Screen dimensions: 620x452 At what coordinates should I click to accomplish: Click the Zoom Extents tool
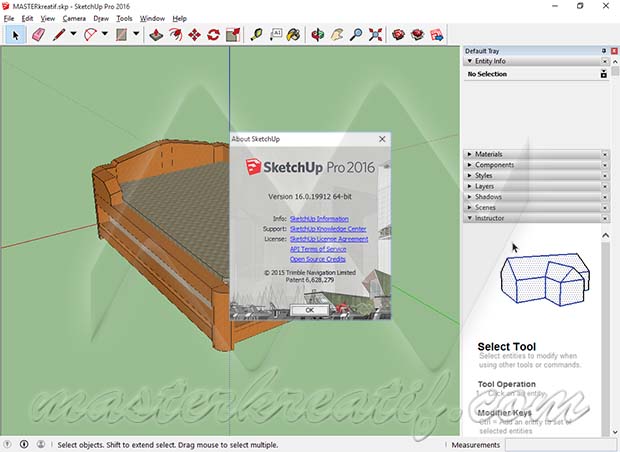tap(375, 35)
